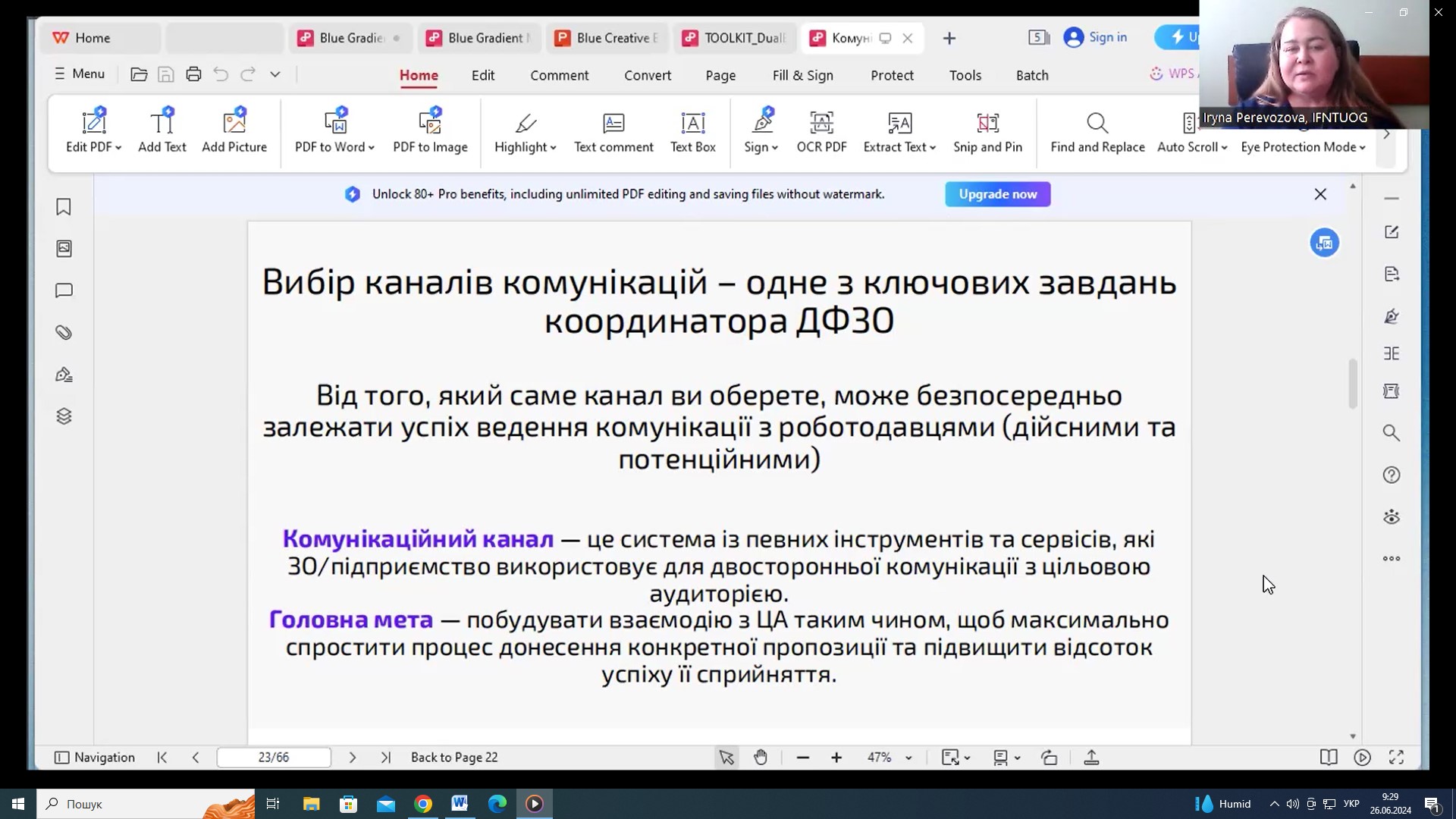Viewport: 1456px width, 819px height.
Task: Open Google Chrome from the taskbar
Action: coord(423,804)
